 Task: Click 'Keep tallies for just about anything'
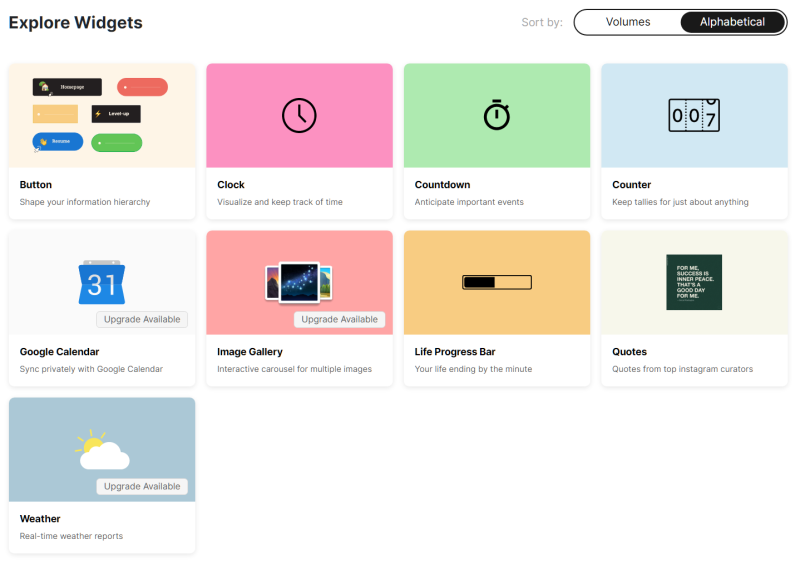(680, 202)
